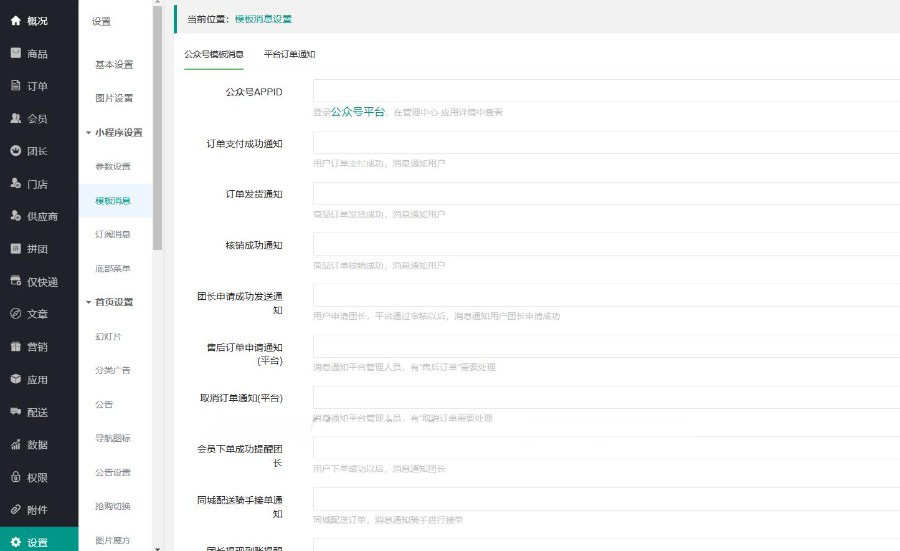
Task: Click the 营销 gift icon
Action: (16, 347)
